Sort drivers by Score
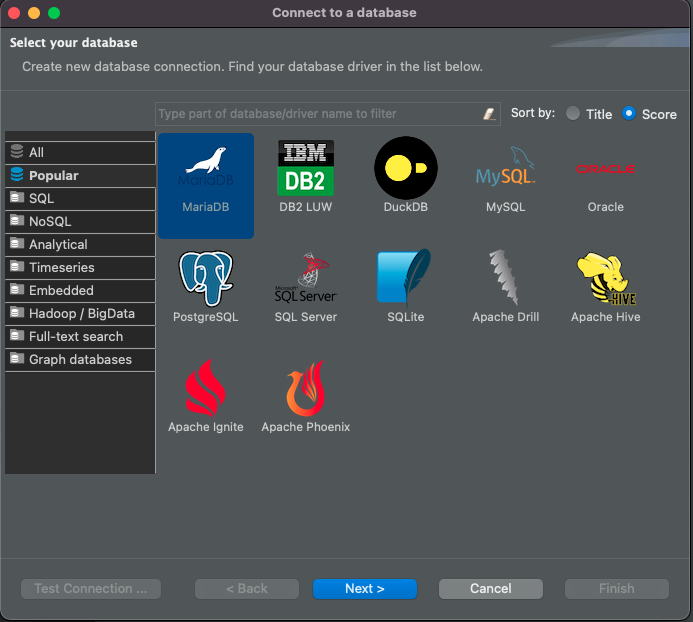 (x=649, y=114)
